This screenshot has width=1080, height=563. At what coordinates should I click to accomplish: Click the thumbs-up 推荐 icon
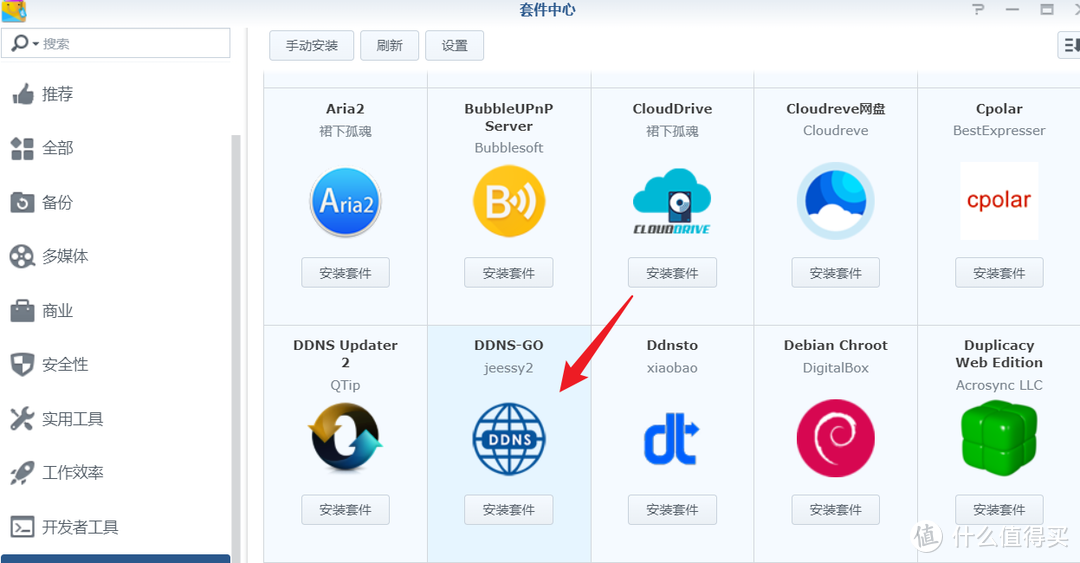(x=23, y=94)
